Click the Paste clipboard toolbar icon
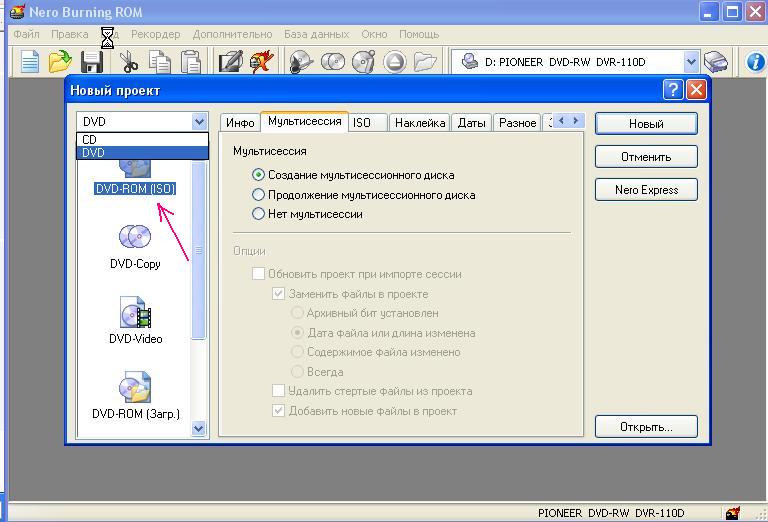The image size is (768, 522). tap(191, 62)
